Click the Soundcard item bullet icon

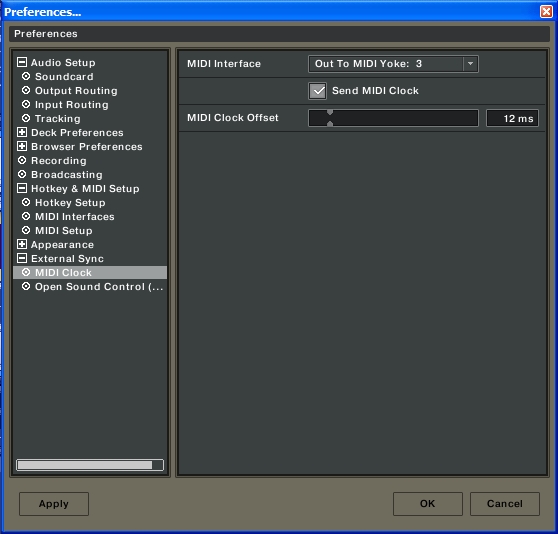pos(26,76)
